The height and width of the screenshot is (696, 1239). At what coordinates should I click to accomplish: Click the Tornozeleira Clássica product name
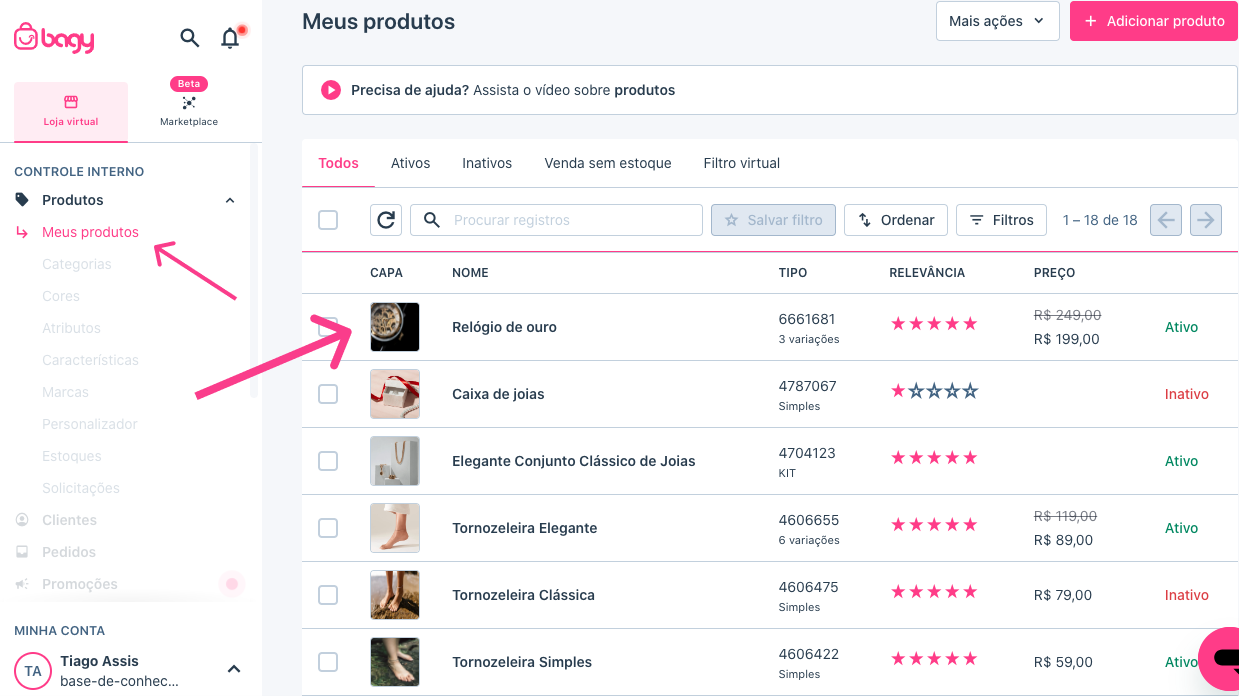pos(523,595)
